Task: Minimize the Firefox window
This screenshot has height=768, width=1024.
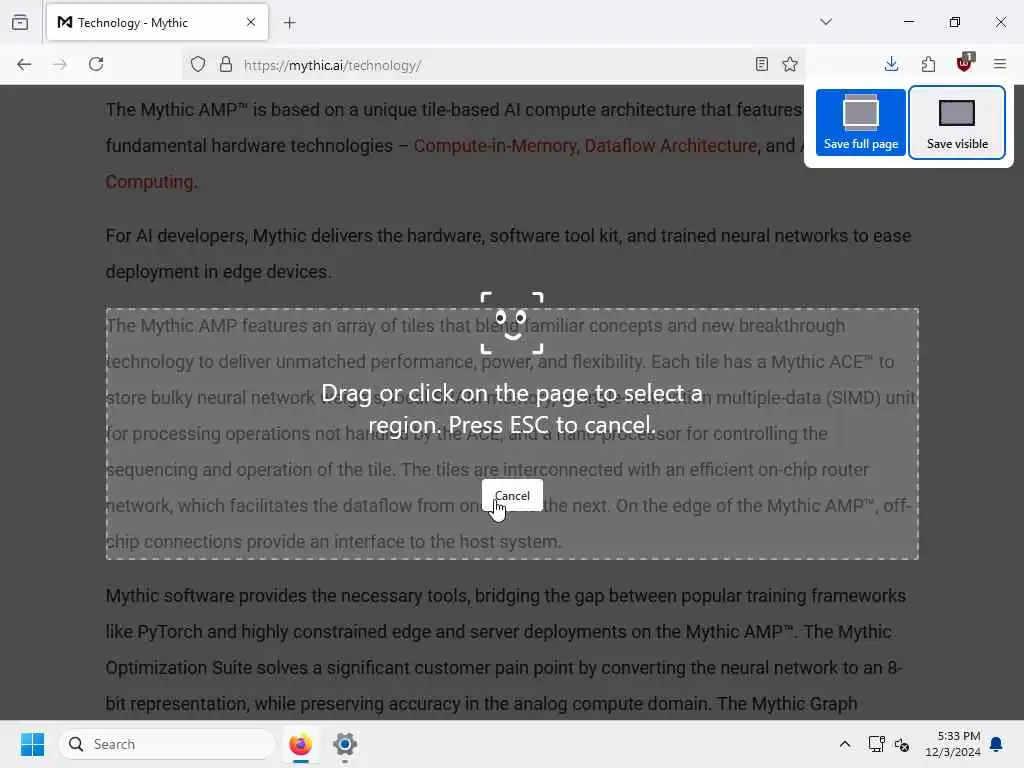Action: coord(908,22)
